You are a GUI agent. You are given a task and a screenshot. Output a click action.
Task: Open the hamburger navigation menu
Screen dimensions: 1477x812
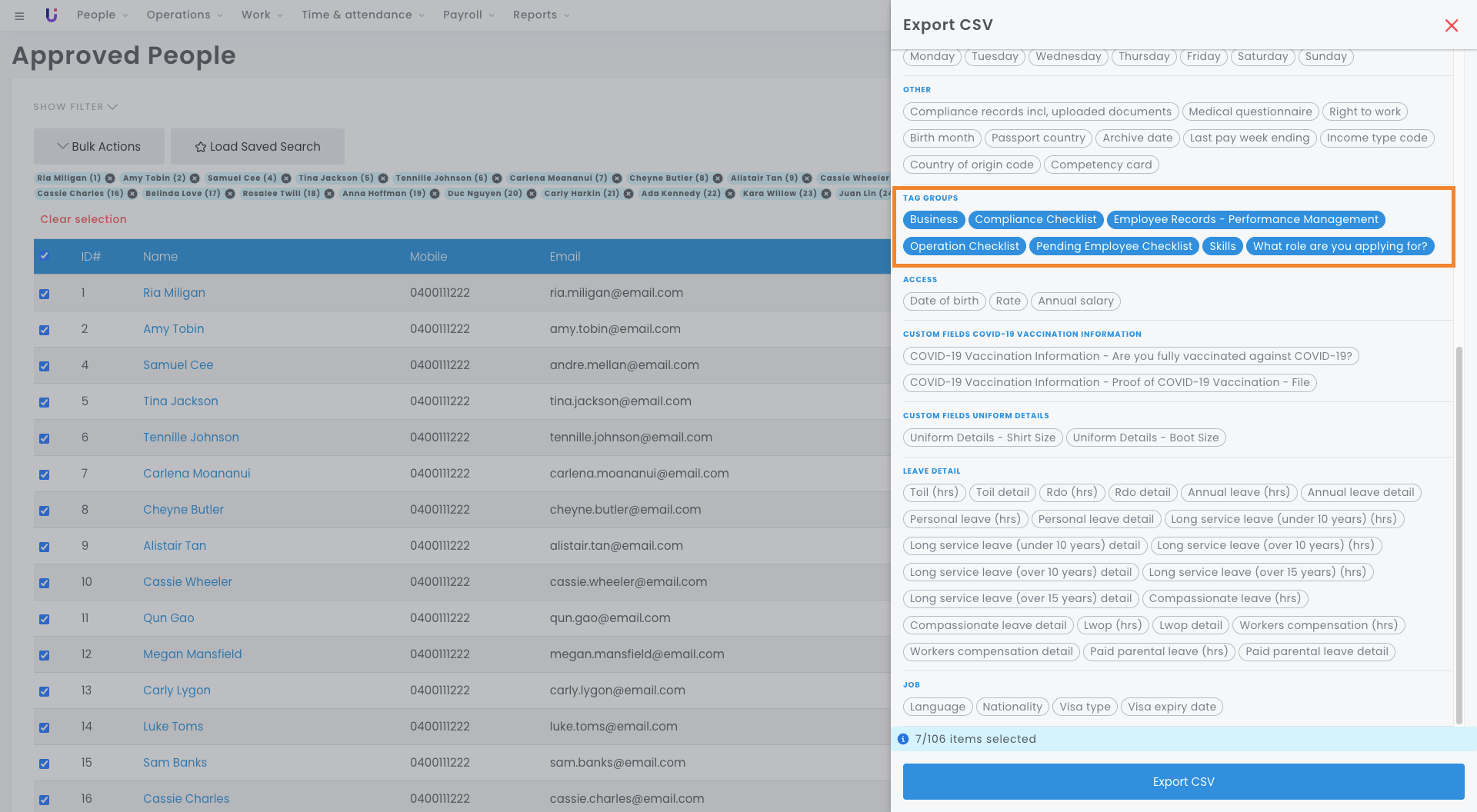coord(19,15)
